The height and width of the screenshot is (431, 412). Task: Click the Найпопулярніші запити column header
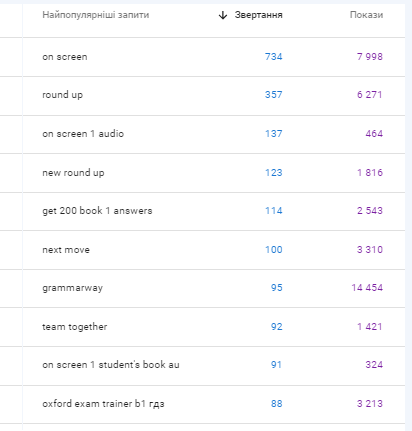(96, 15)
